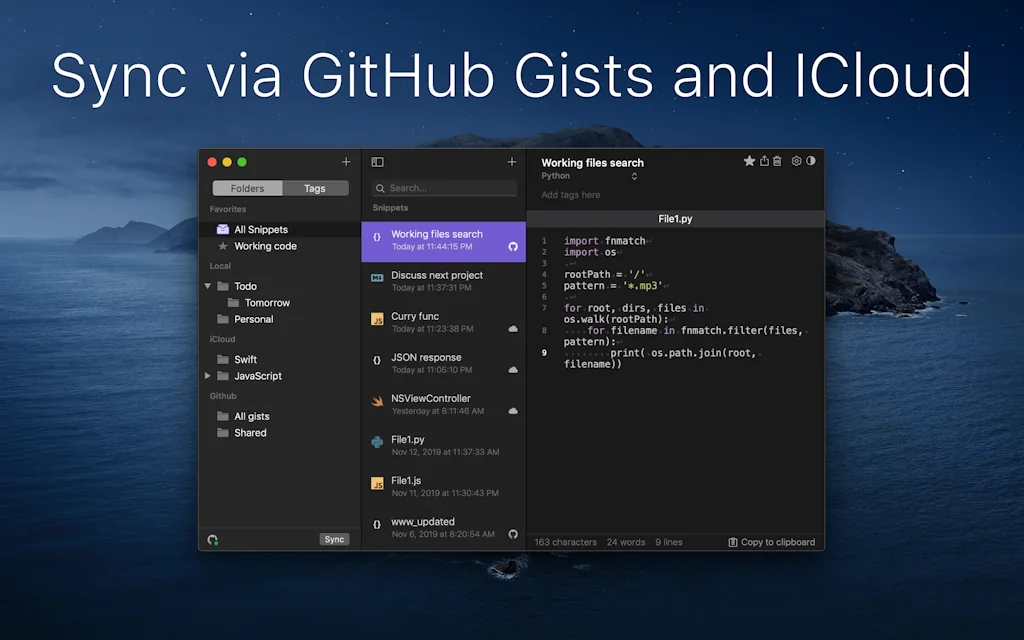The image size is (1024, 640).
Task: Click GitHub icon on www_updated snippet
Action: click(513, 534)
